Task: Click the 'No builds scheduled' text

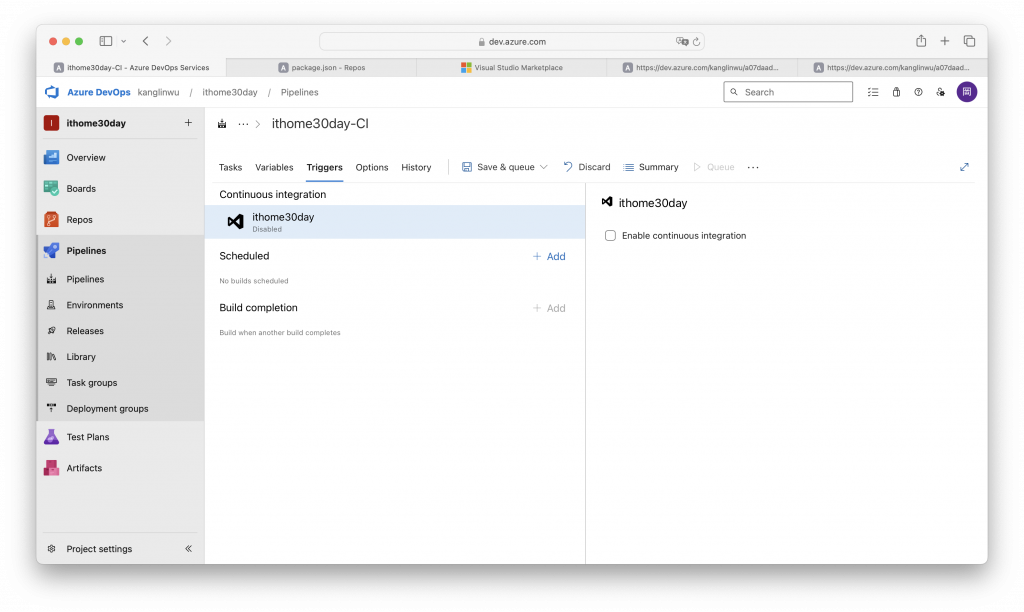Action: [x=253, y=281]
